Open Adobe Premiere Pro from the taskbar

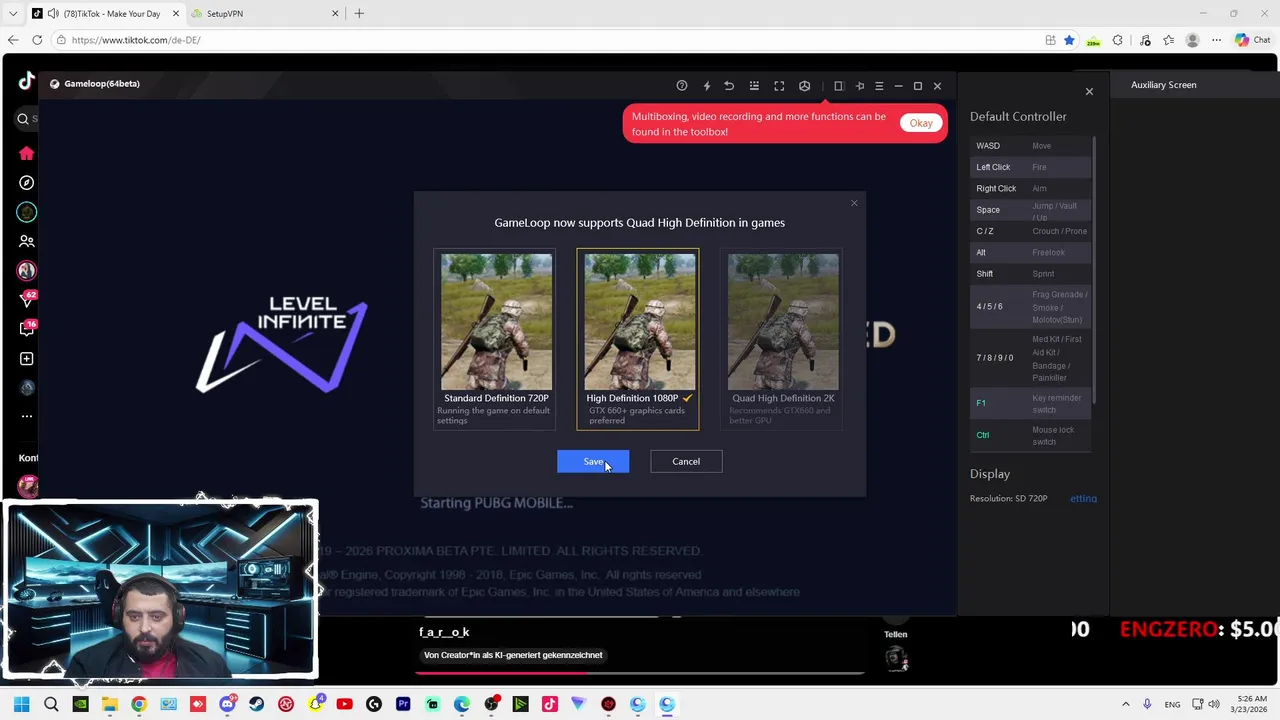[403, 705]
